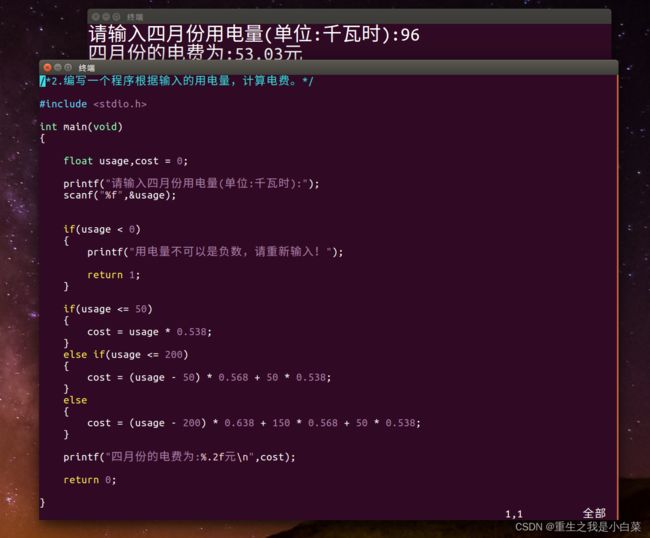Place cursor on the '/*2.编写一个程序' comment line
The height and width of the screenshot is (538, 650).
177,81
